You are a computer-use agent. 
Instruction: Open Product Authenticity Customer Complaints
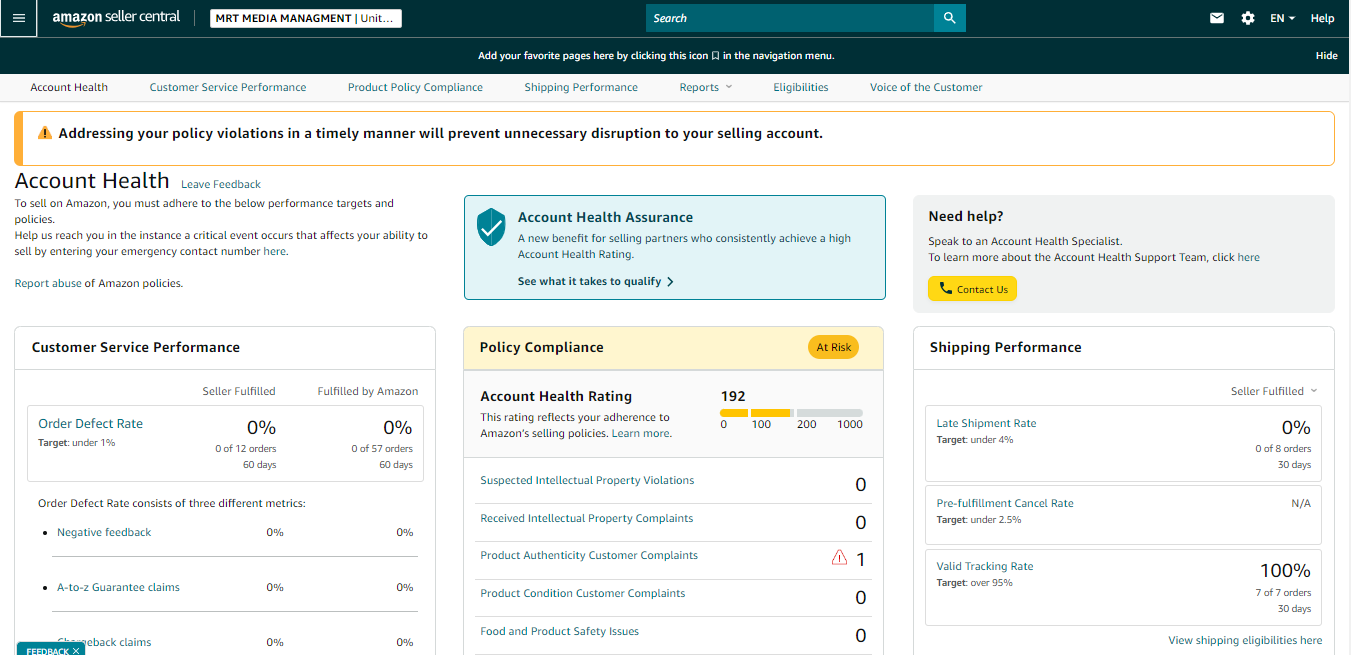[x=589, y=555]
